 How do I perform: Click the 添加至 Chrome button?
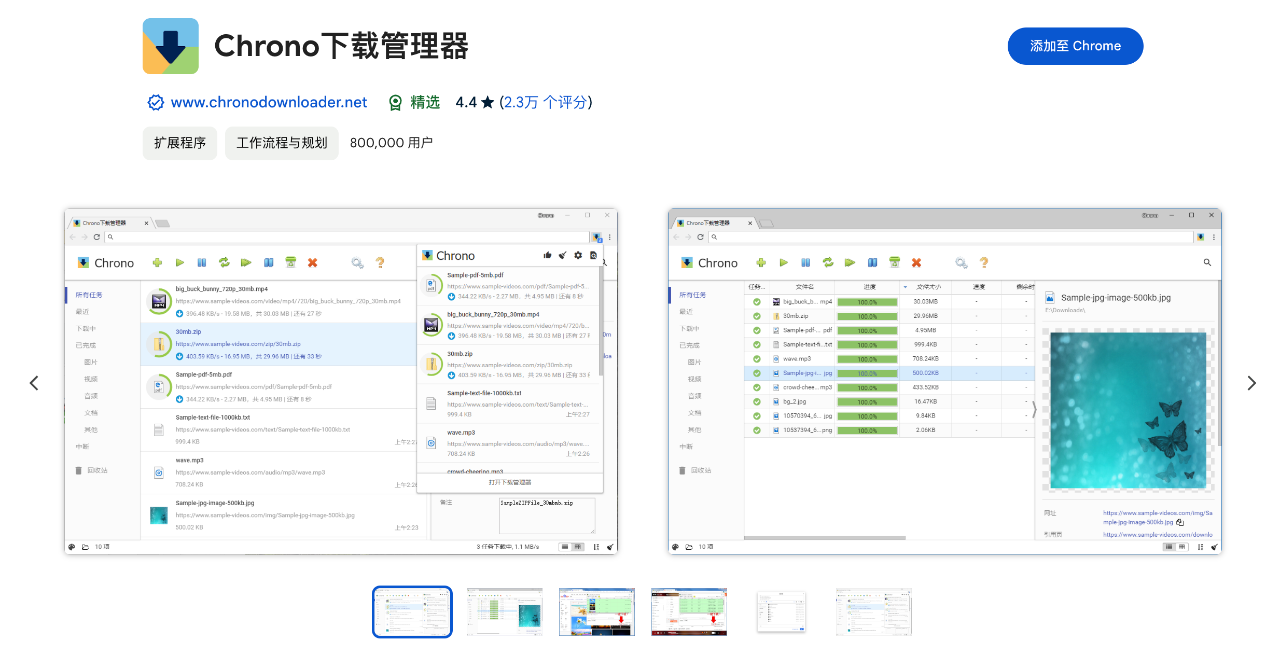point(1075,46)
